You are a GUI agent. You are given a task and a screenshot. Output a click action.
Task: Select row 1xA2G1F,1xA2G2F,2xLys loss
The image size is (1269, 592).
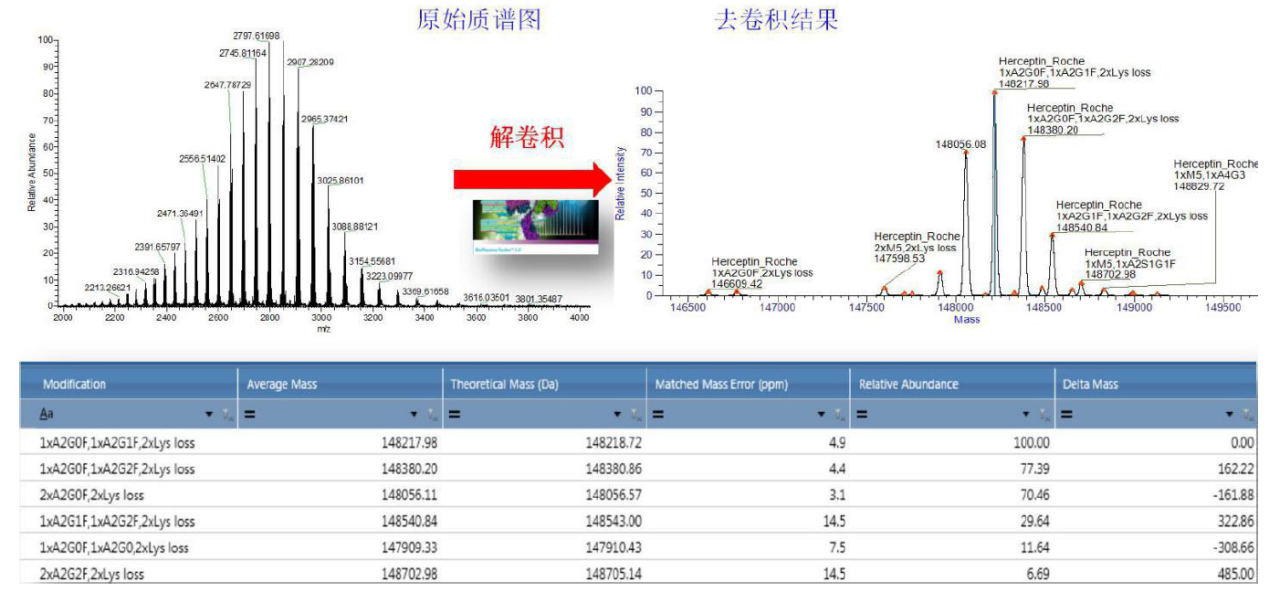tap(639, 521)
